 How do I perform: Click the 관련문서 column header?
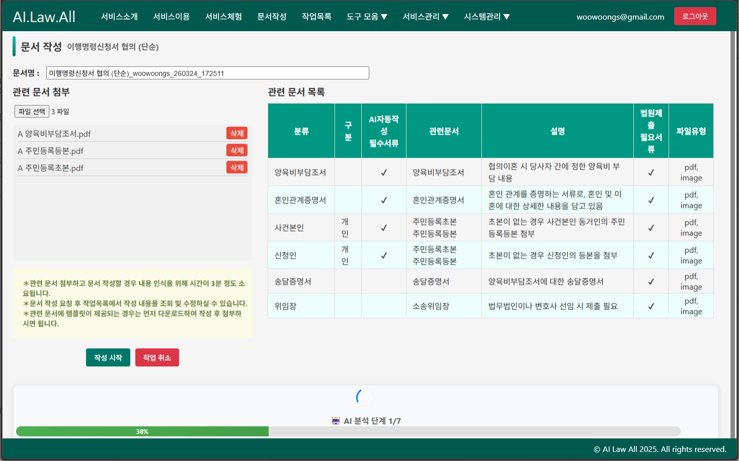point(443,131)
